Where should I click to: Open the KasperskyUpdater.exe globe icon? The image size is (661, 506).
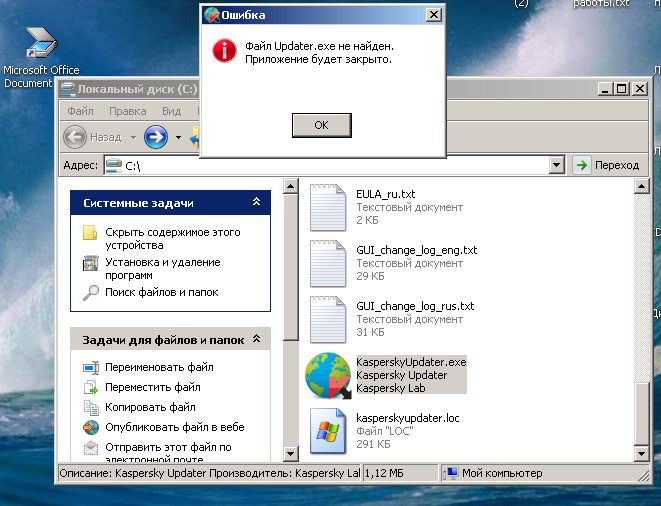328,375
